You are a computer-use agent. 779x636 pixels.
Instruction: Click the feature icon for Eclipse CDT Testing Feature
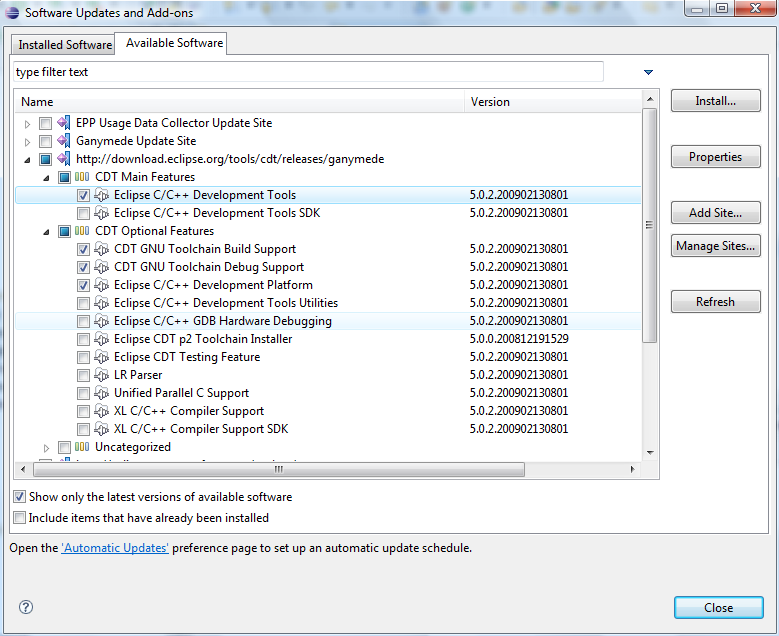coord(101,357)
